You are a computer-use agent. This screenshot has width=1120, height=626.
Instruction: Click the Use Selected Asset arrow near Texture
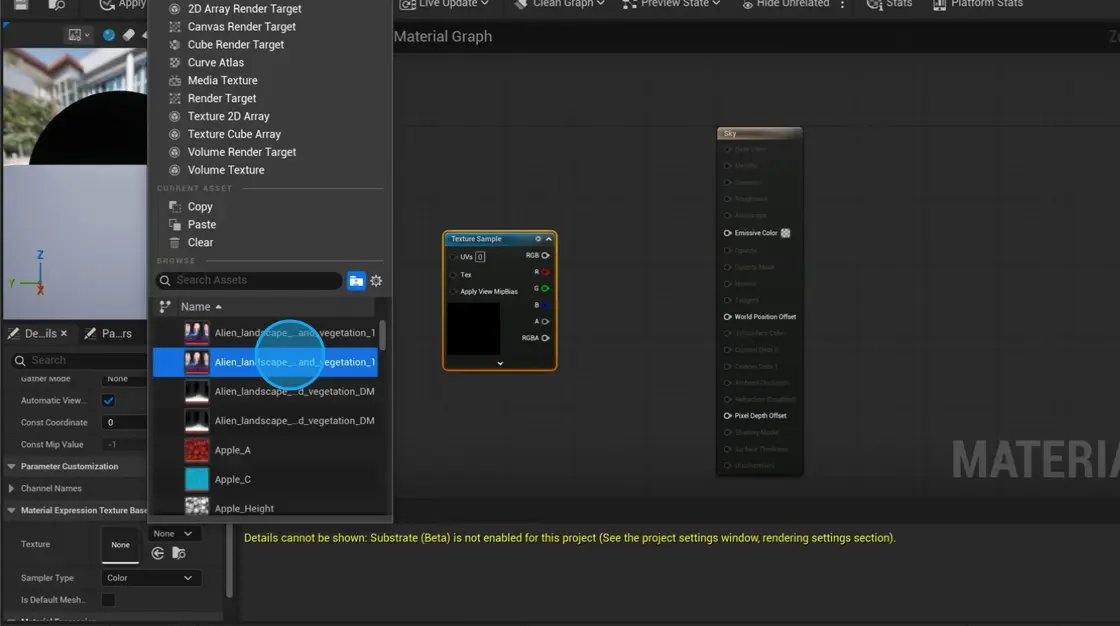[x=157, y=552]
